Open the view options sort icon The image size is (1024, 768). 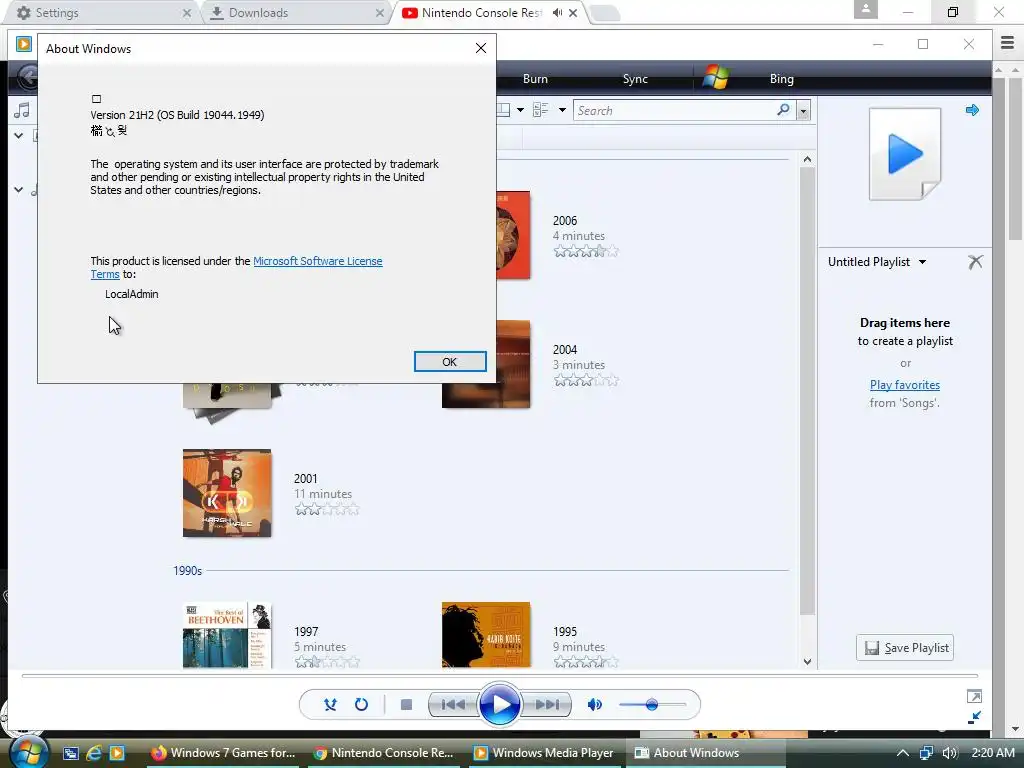coord(540,110)
